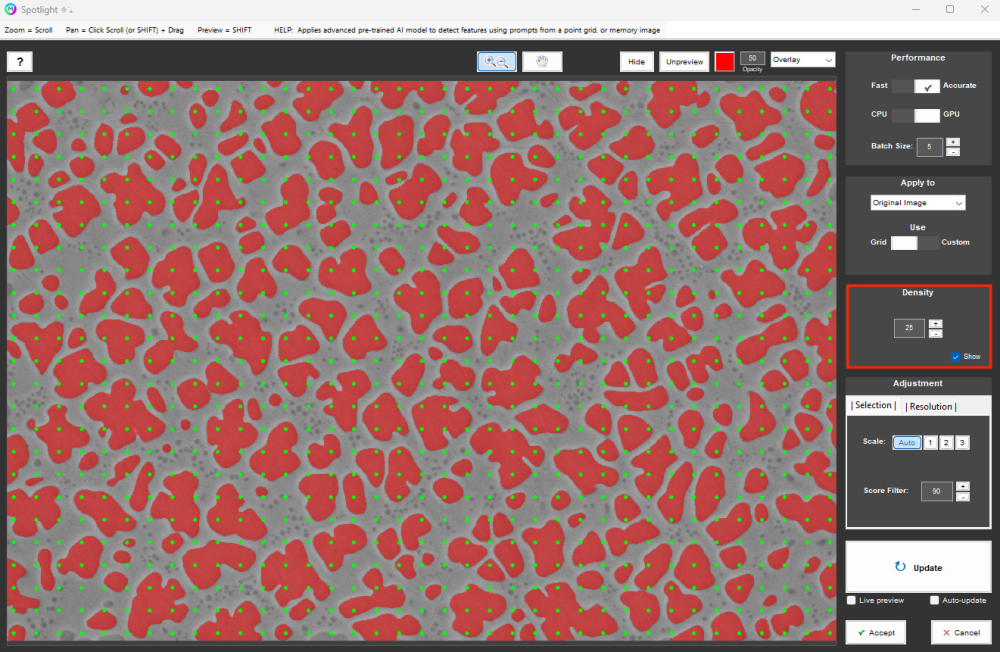Image resolution: width=1000 pixels, height=652 pixels.
Task: Select scale option 2
Action: coord(946,442)
